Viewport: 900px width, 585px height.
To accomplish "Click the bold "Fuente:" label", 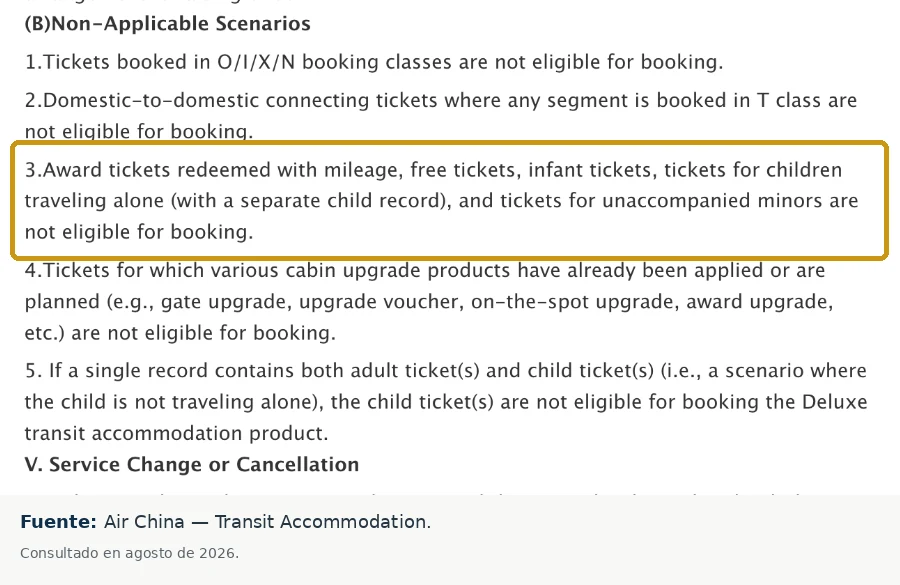I will (x=59, y=522).
